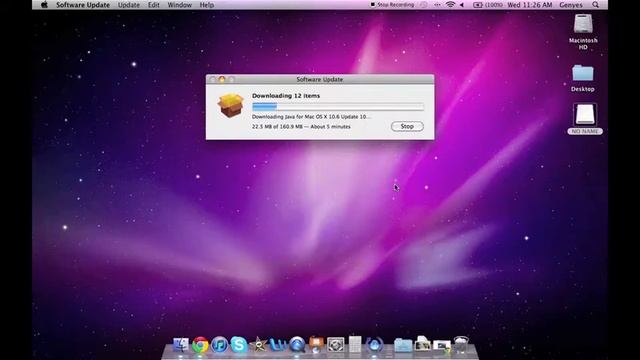Open the gray tower server Dock icon

[x=355, y=345]
